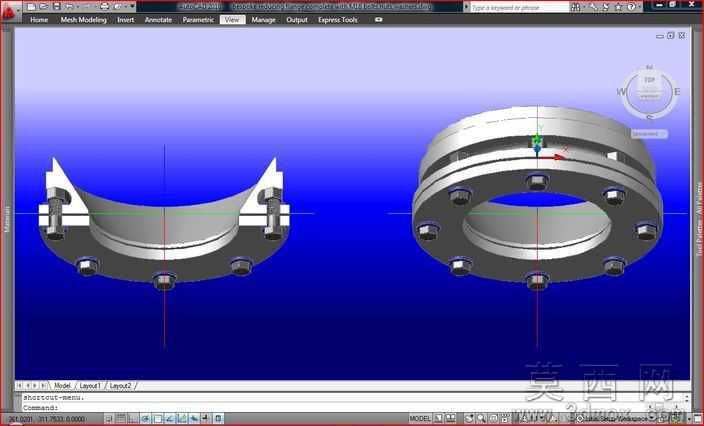Open the Manage ribbon tab
Viewport: 704px width, 426px height.
263,20
